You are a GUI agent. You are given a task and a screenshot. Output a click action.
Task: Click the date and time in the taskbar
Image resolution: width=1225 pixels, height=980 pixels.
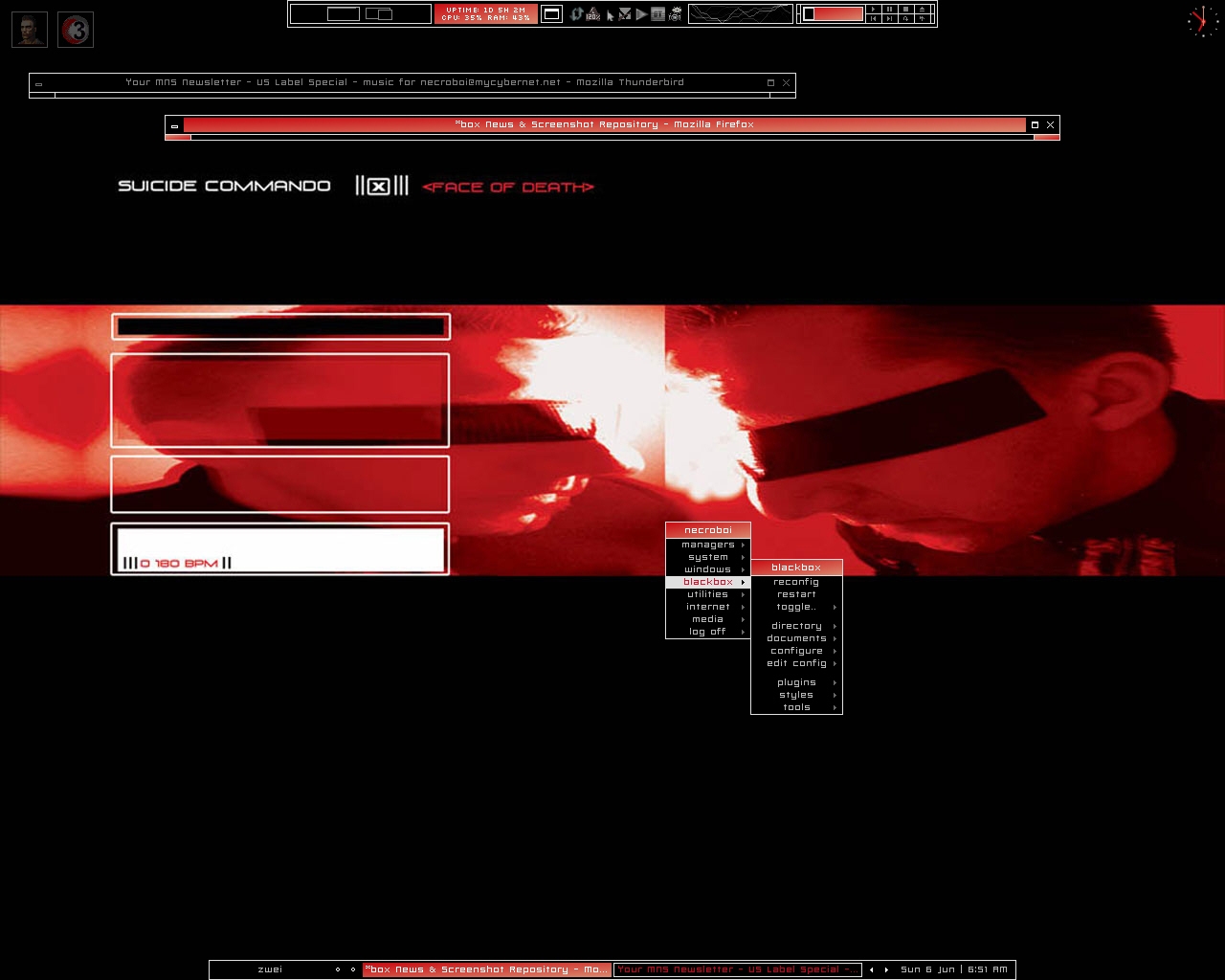click(x=954, y=969)
